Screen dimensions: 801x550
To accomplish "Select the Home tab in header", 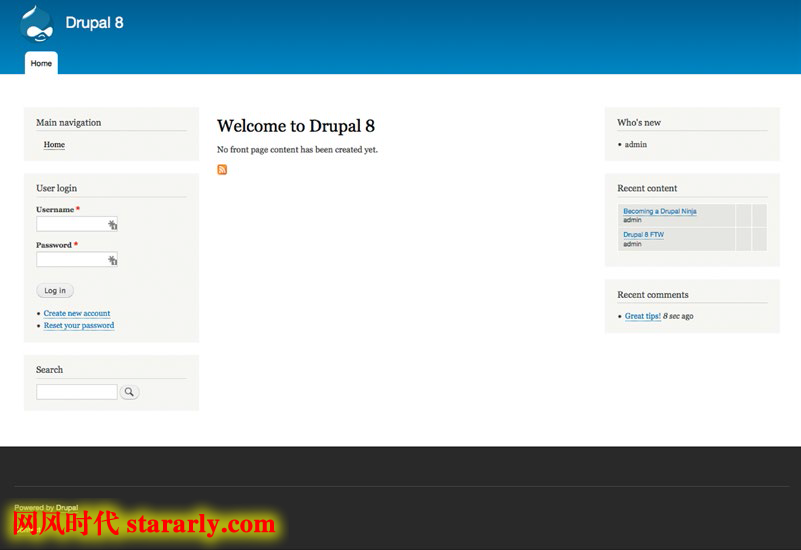I will pos(41,63).
